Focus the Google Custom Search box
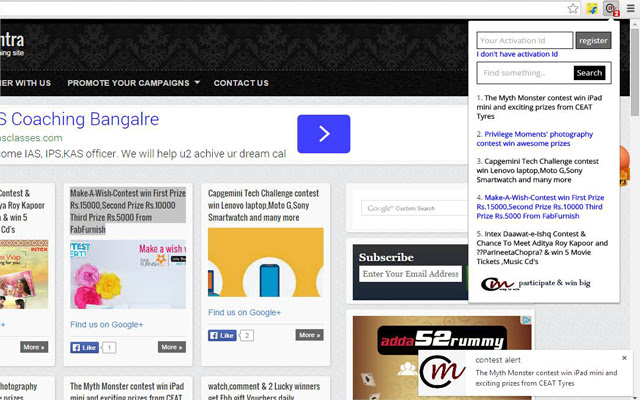Screen dimensions: 640x400 click(x=414, y=208)
